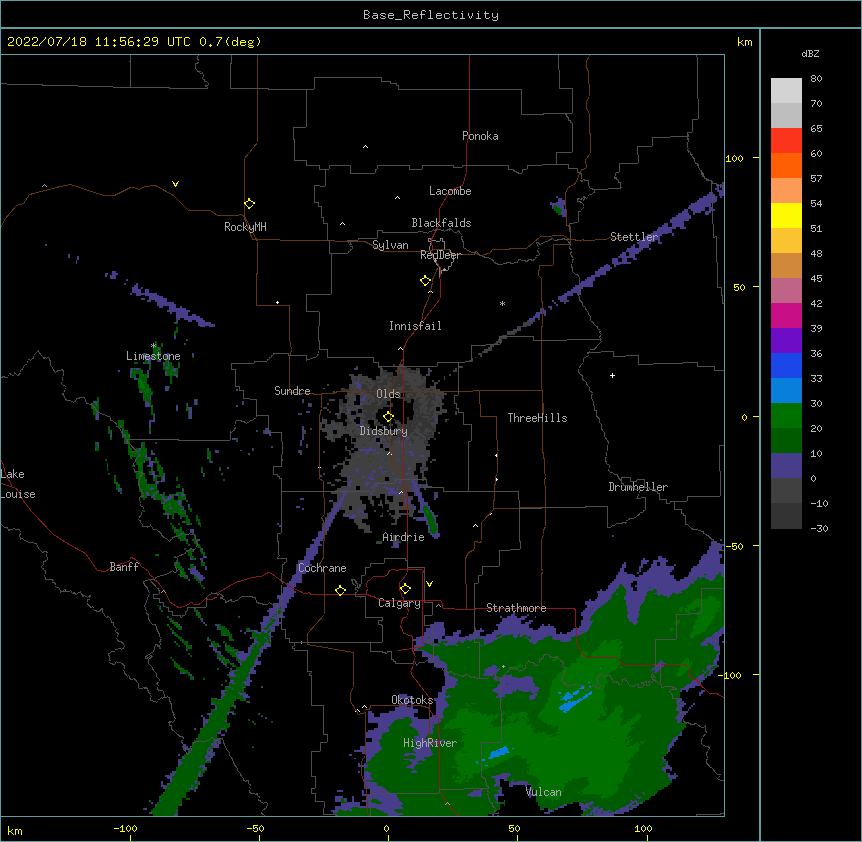Click the HighRiver city label

(430, 743)
